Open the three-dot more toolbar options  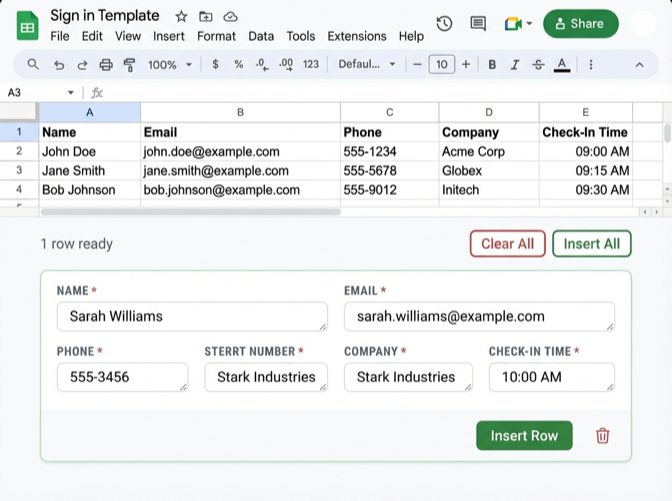coord(591,65)
